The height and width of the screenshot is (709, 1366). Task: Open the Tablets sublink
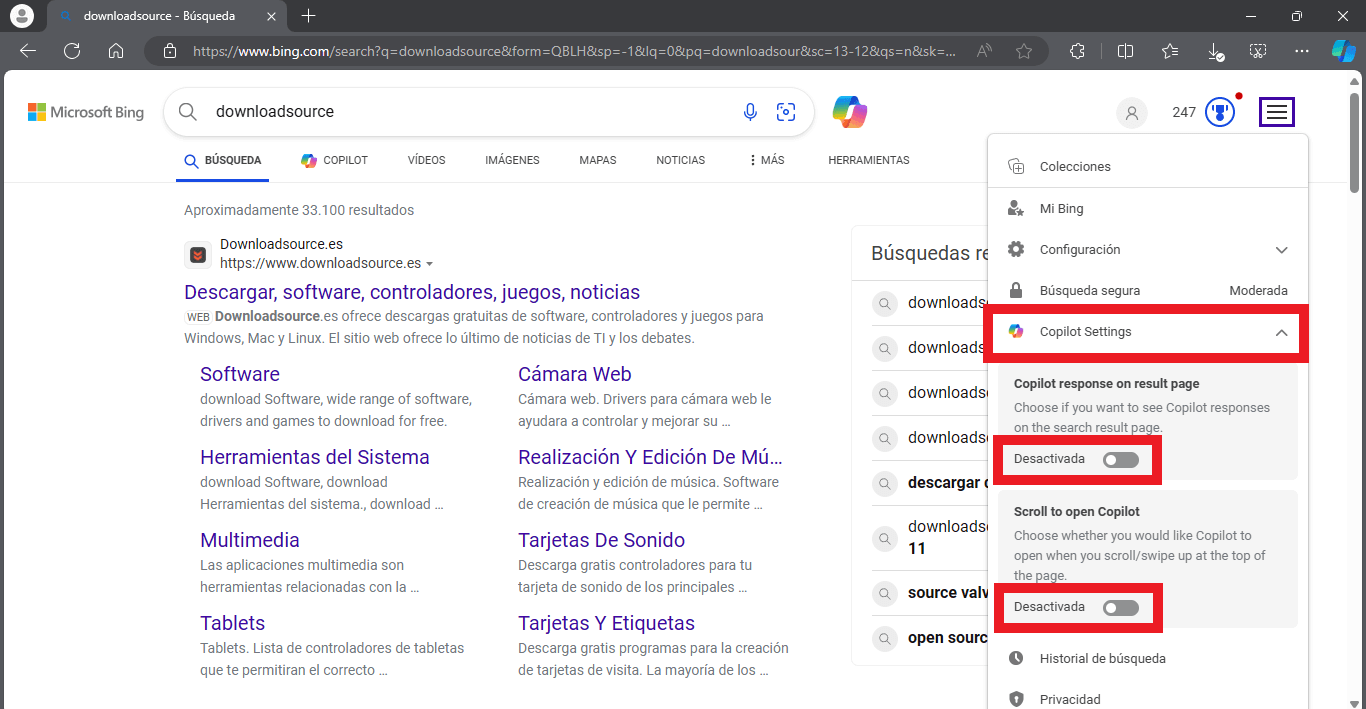click(233, 623)
